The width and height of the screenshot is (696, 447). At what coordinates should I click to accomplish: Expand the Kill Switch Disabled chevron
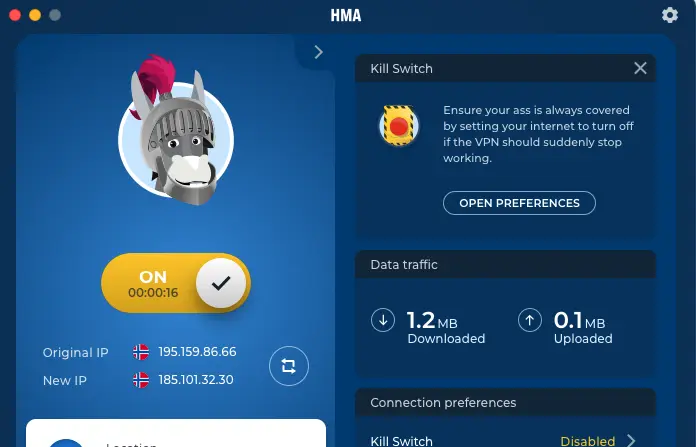click(x=631, y=440)
